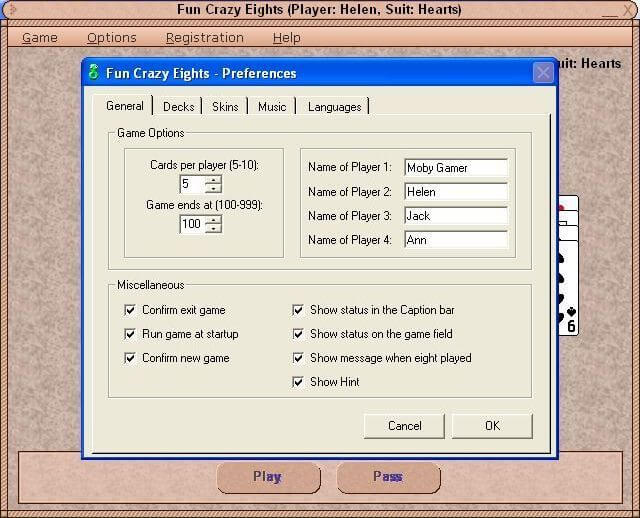The width and height of the screenshot is (640, 518).
Task: Go to the Languages tab
Action: pyautogui.click(x=334, y=107)
